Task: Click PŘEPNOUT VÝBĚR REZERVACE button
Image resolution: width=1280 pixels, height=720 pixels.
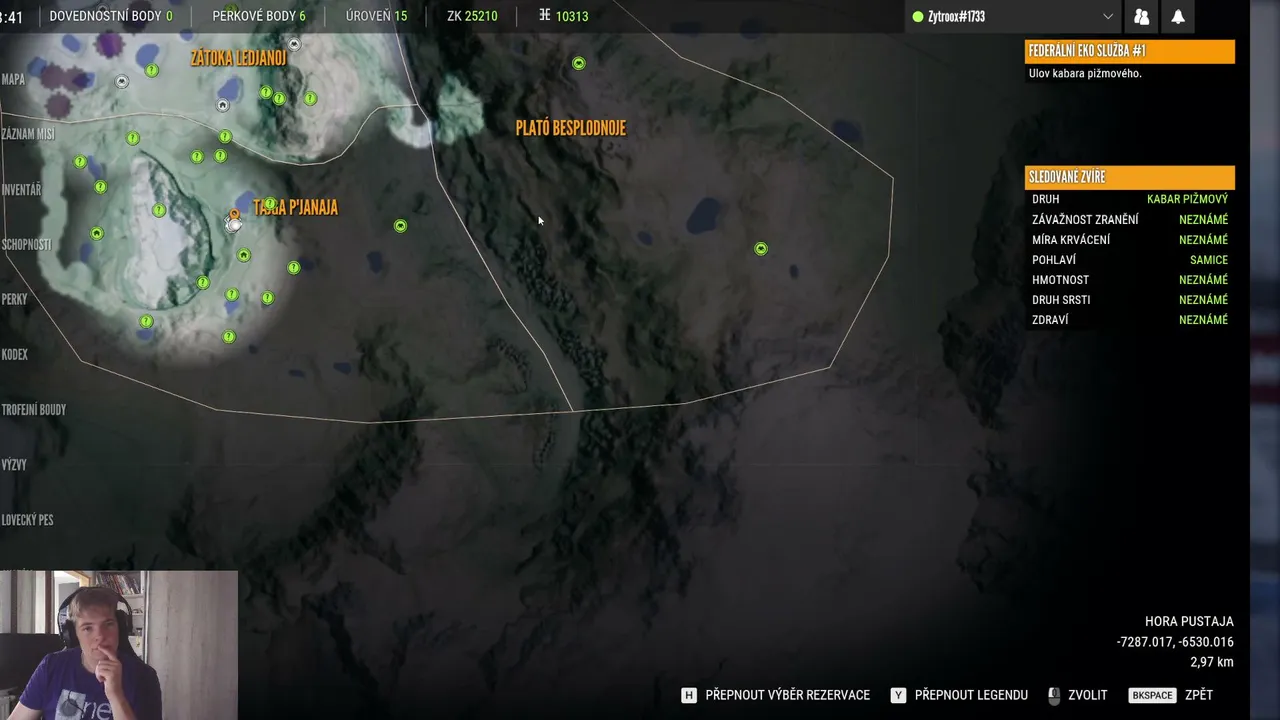Action: click(x=775, y=695)
